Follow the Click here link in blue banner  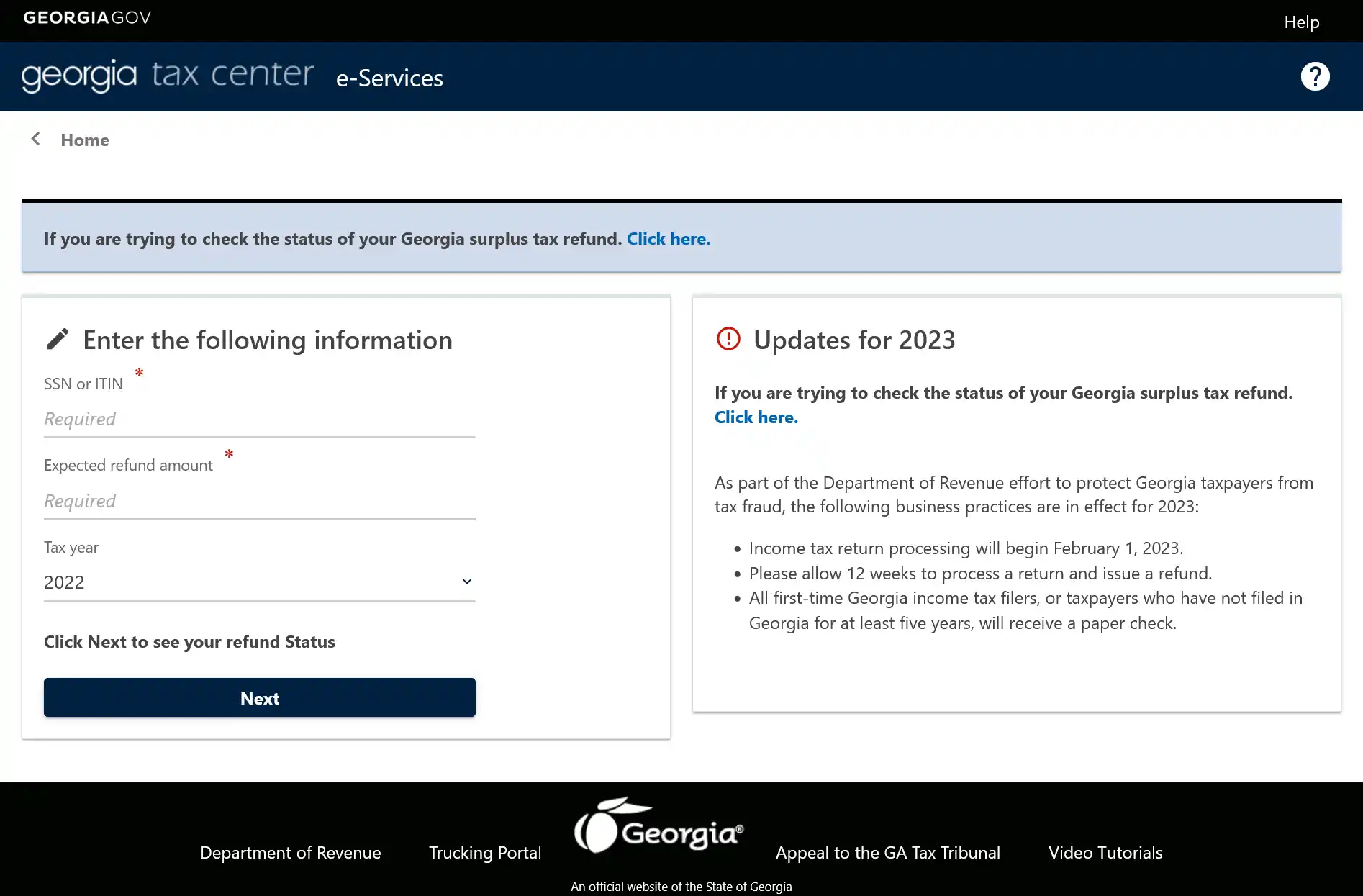(668, 239)
